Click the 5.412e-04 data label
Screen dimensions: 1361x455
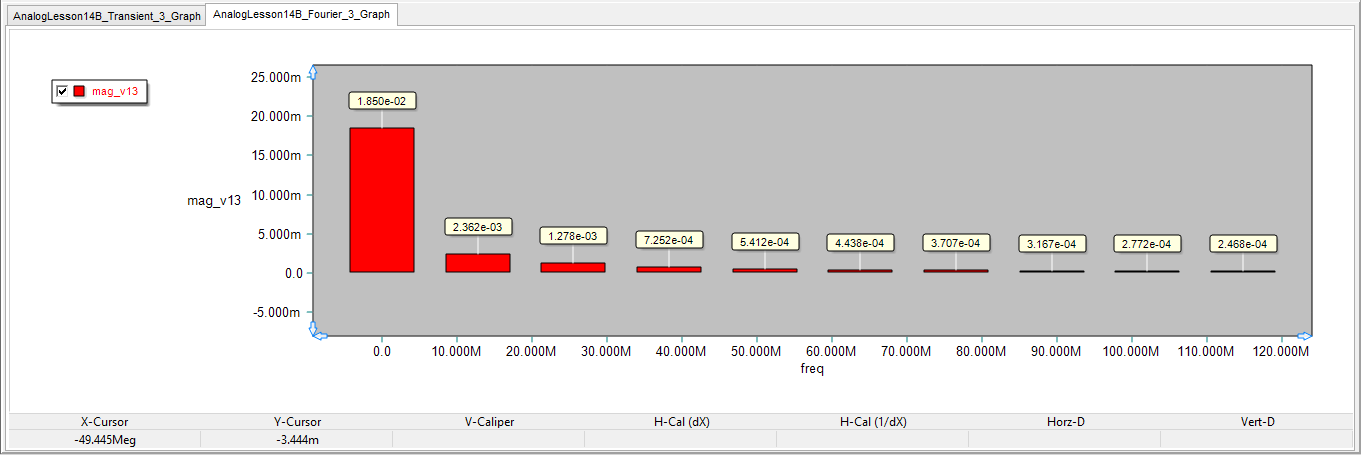(x=765, y=242)
